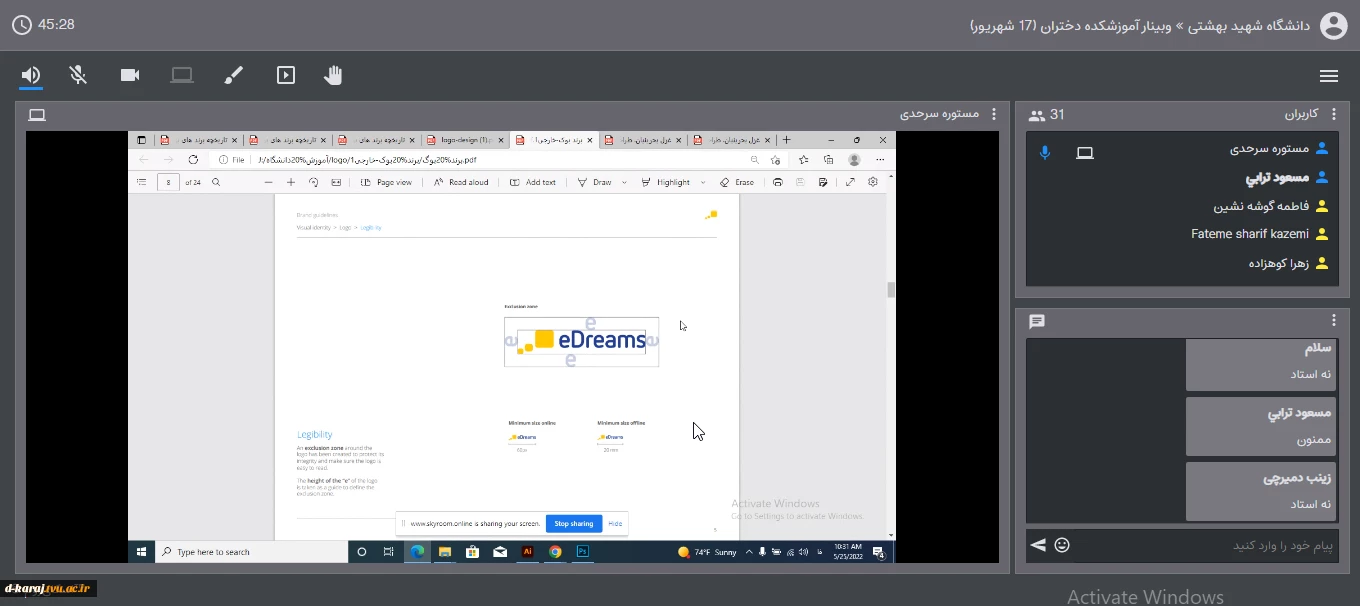Click Windows Start button in shared screen
Image resolution: width=1360 pixels, height=606 pixels.
pyautogui.click(x=141, y=551)
